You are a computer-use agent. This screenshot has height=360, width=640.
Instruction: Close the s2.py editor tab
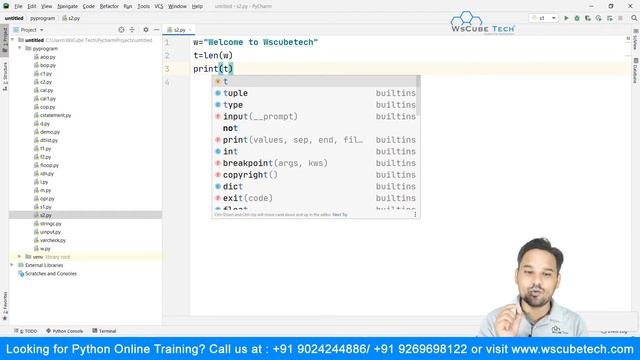190,30
